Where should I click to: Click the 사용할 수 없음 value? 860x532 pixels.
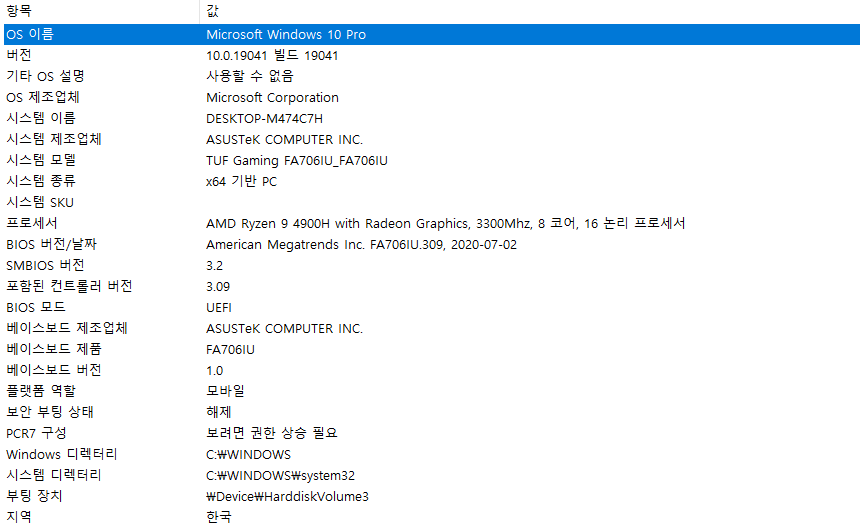(250, 76)
